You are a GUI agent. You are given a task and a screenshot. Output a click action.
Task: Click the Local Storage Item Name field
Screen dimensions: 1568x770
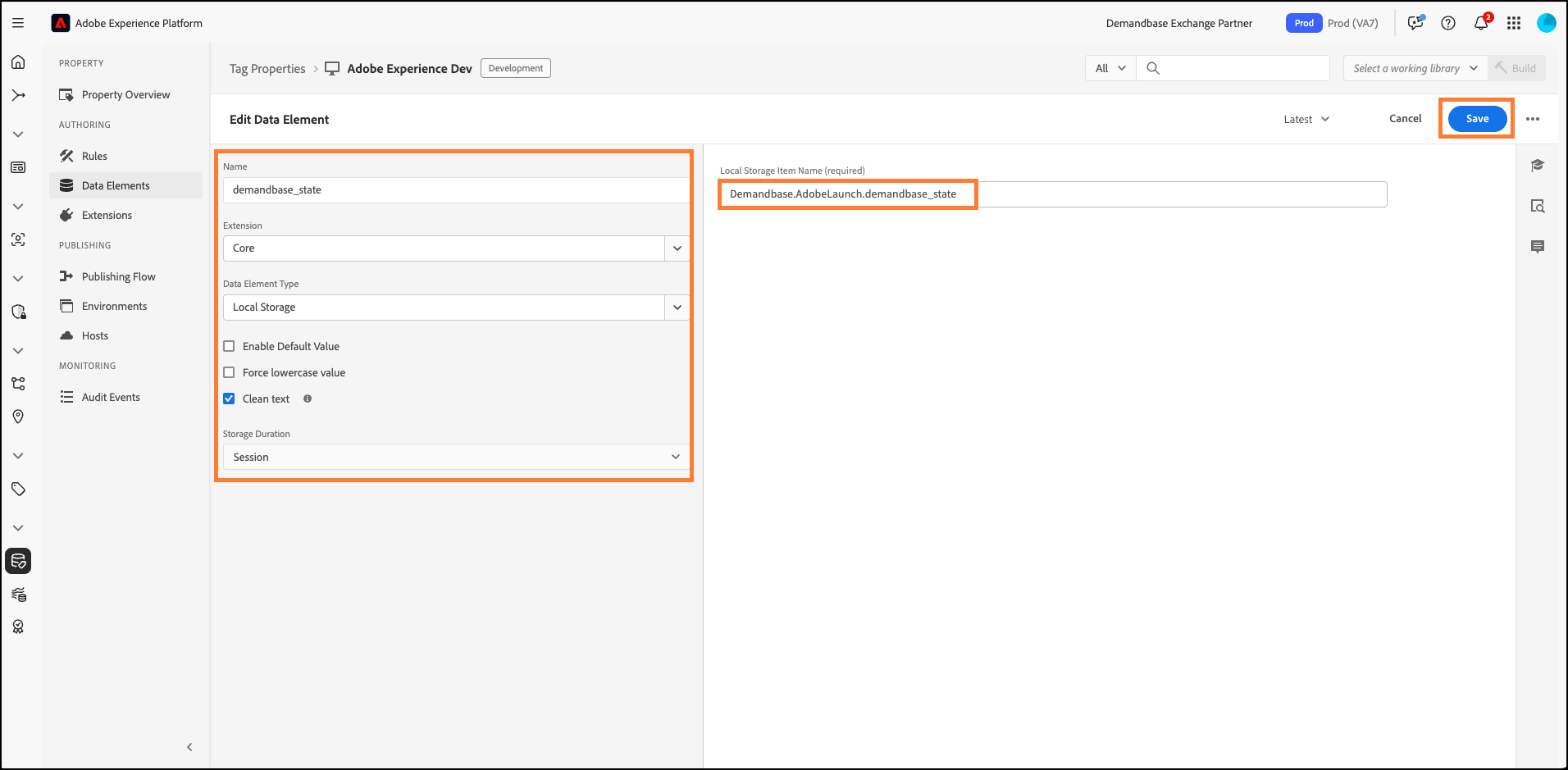point(1052,194)
